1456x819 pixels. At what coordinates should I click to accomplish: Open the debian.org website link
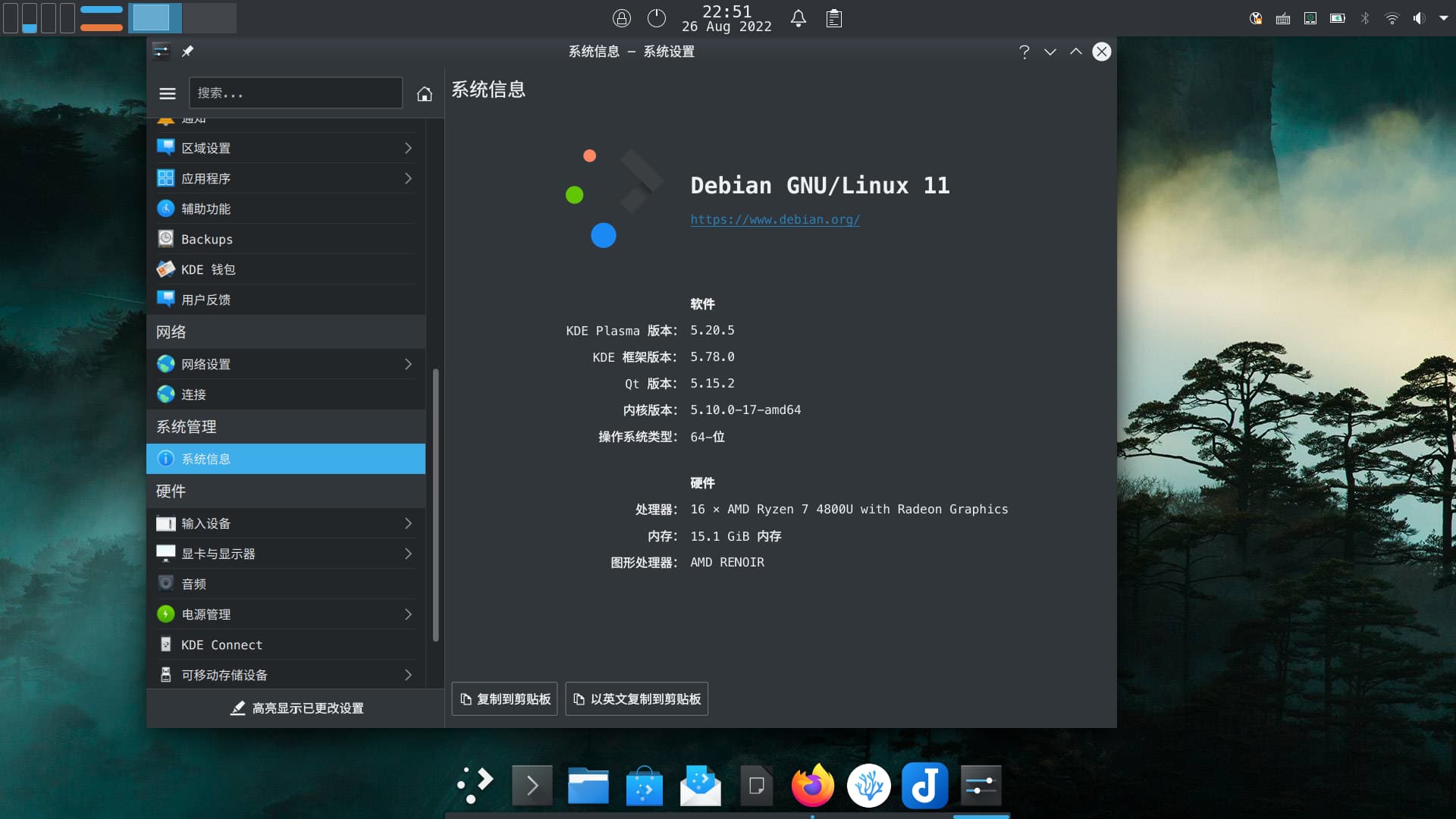coord(774,219)
